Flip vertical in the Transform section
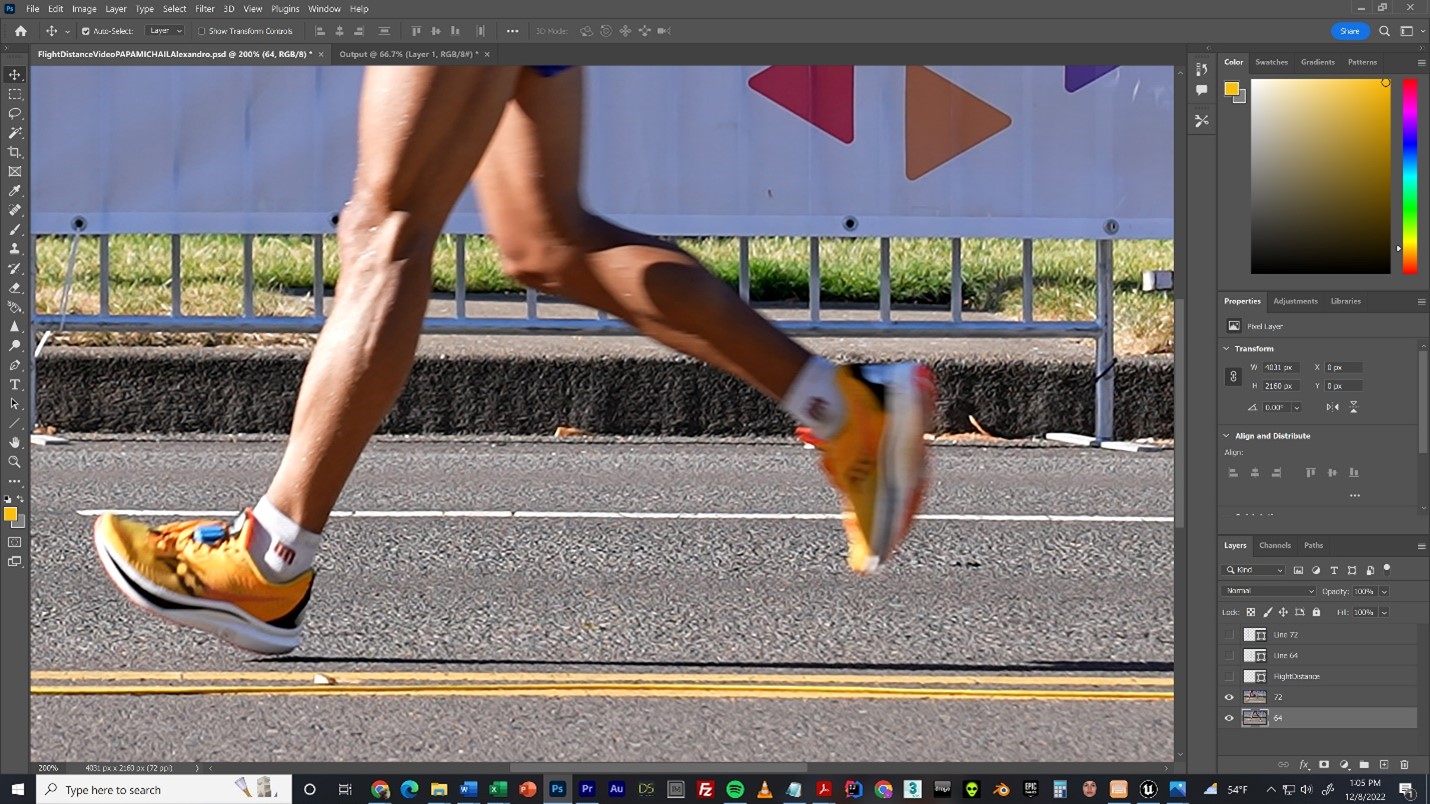This screenshot has width=1430, height=804. [x=1354, y=407]
